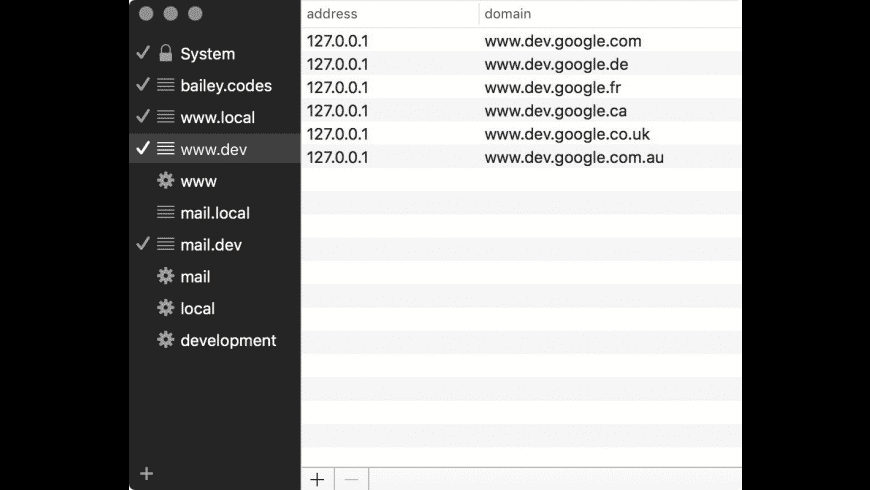Viewport: 870px width, 490px height.
Task: Click the list icon beside mail.local
Action: [166, 213]
